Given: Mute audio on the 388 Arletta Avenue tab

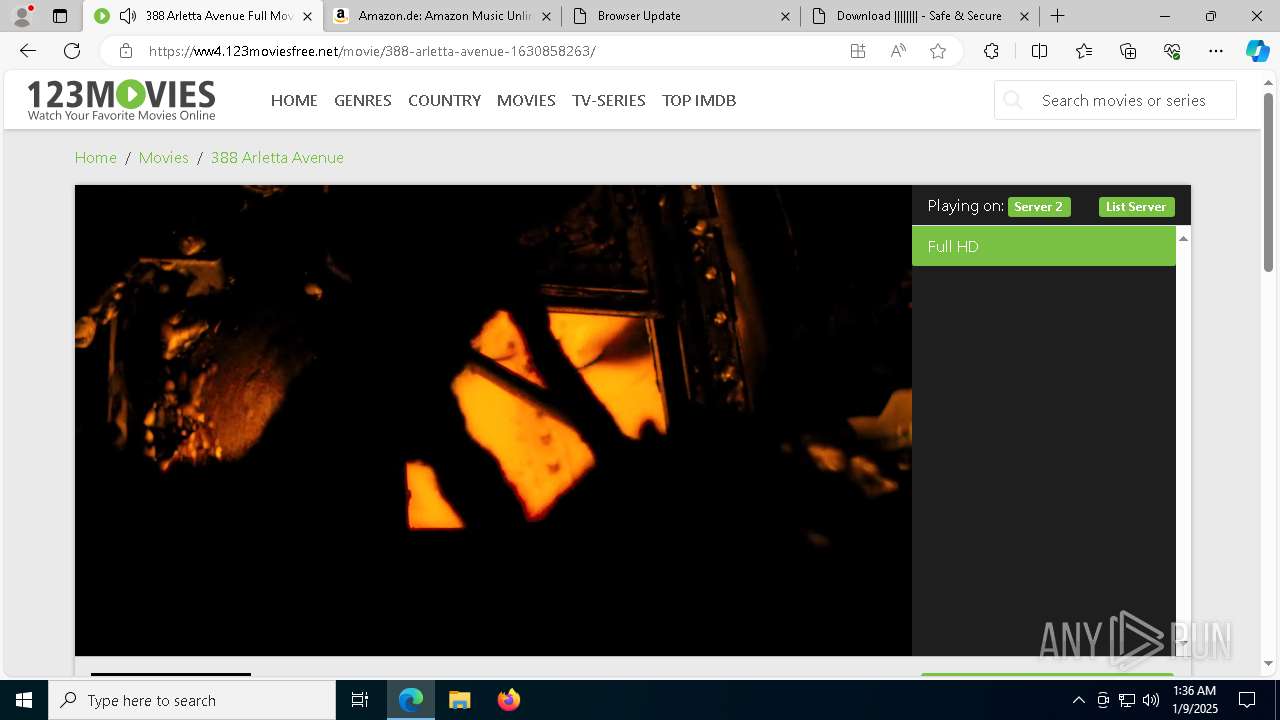Looking at the screenshot, I should coord(127,16).
